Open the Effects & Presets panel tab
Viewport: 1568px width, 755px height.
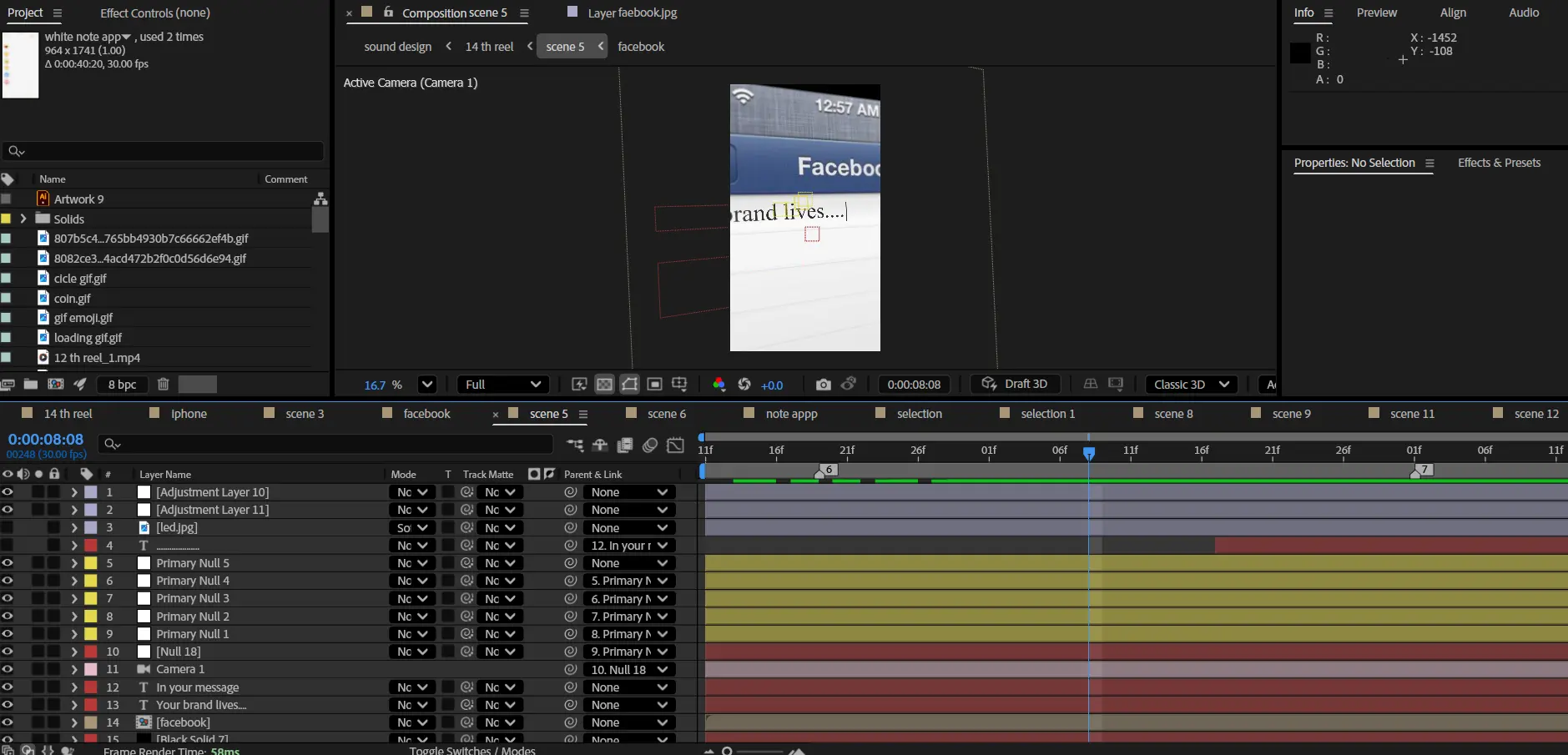tap(1499, 163)
